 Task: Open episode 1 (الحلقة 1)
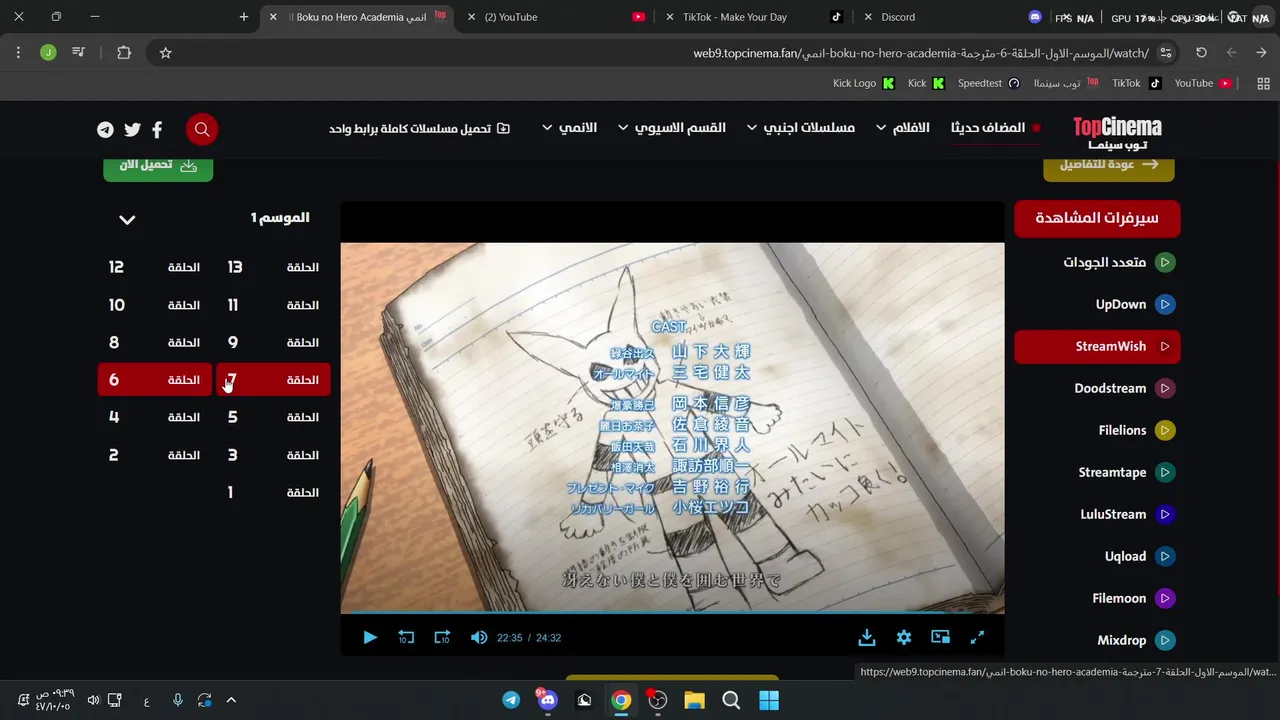coord(273,492)
